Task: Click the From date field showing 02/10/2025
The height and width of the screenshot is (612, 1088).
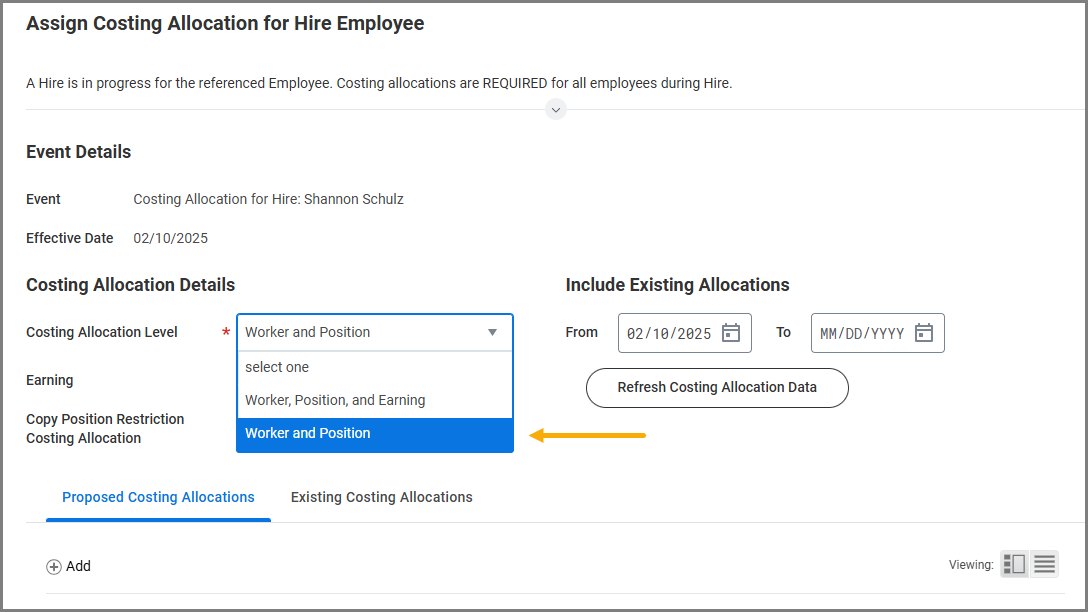Action: click(669, 334)
